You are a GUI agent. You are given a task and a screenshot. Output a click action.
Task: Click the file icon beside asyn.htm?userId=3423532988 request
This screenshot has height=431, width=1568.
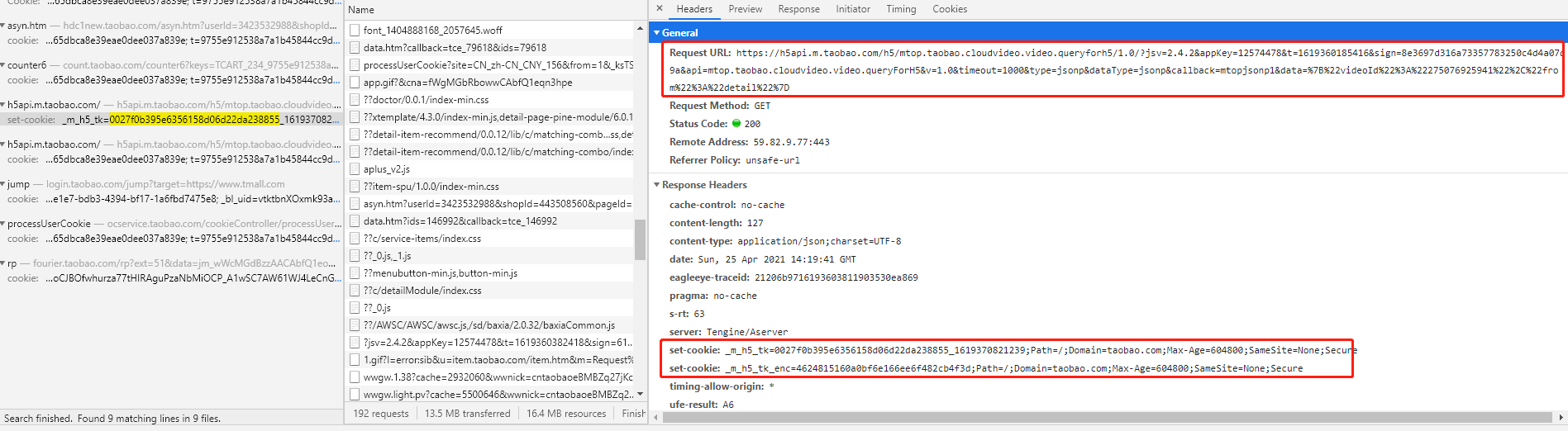pos(355,203)
